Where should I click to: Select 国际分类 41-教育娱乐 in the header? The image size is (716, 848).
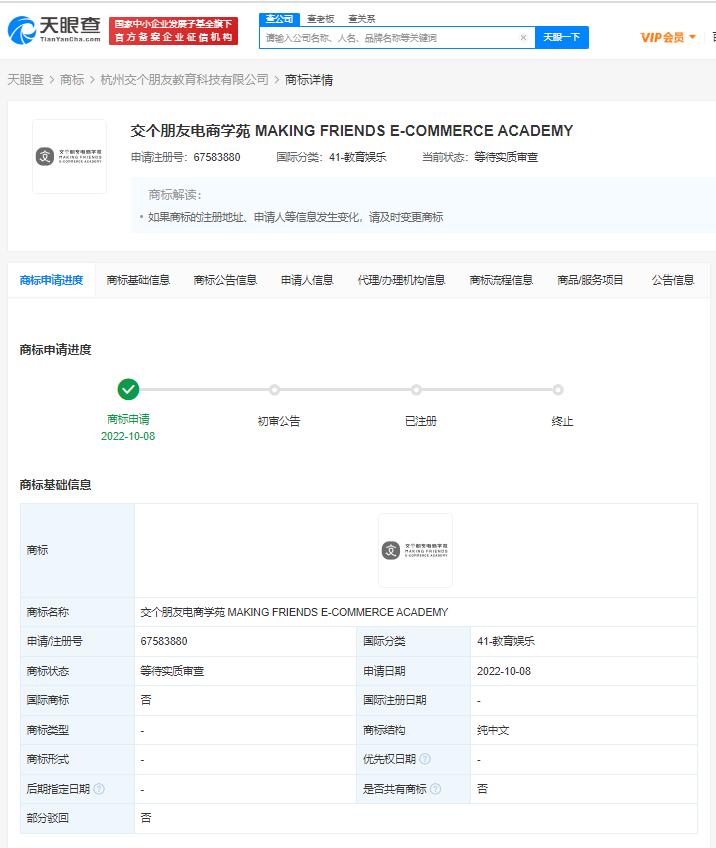coord(331,157)
